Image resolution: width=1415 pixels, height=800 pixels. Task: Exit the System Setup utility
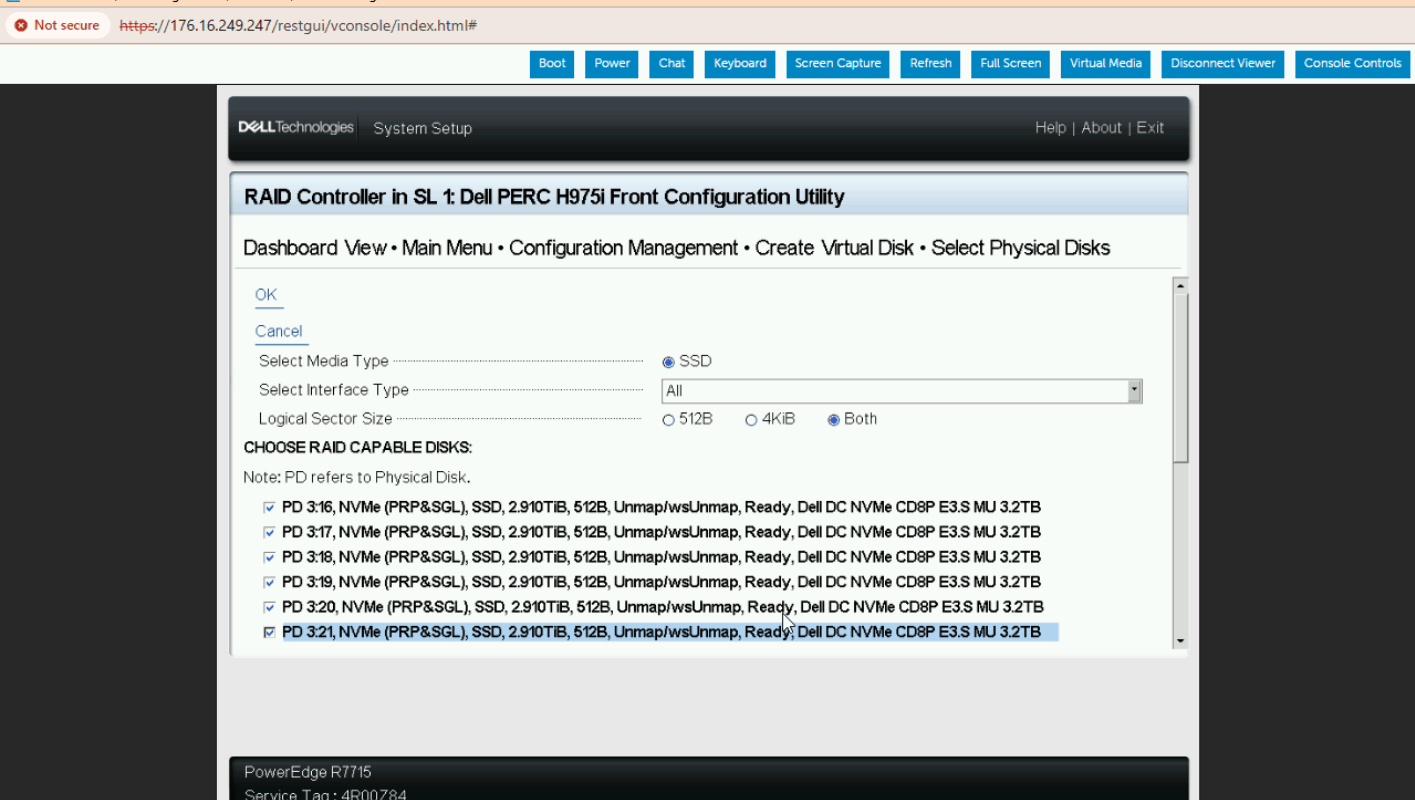1150,128
